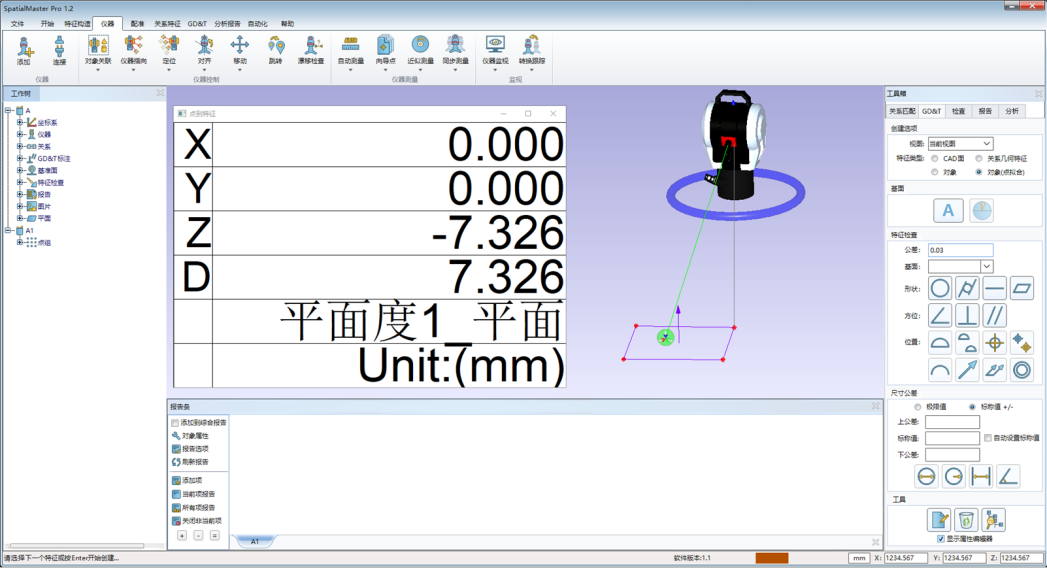Choose the perpendicularity tolerance icon
1047x568 pixels.
pyautogui.click(x=967, y=316)
